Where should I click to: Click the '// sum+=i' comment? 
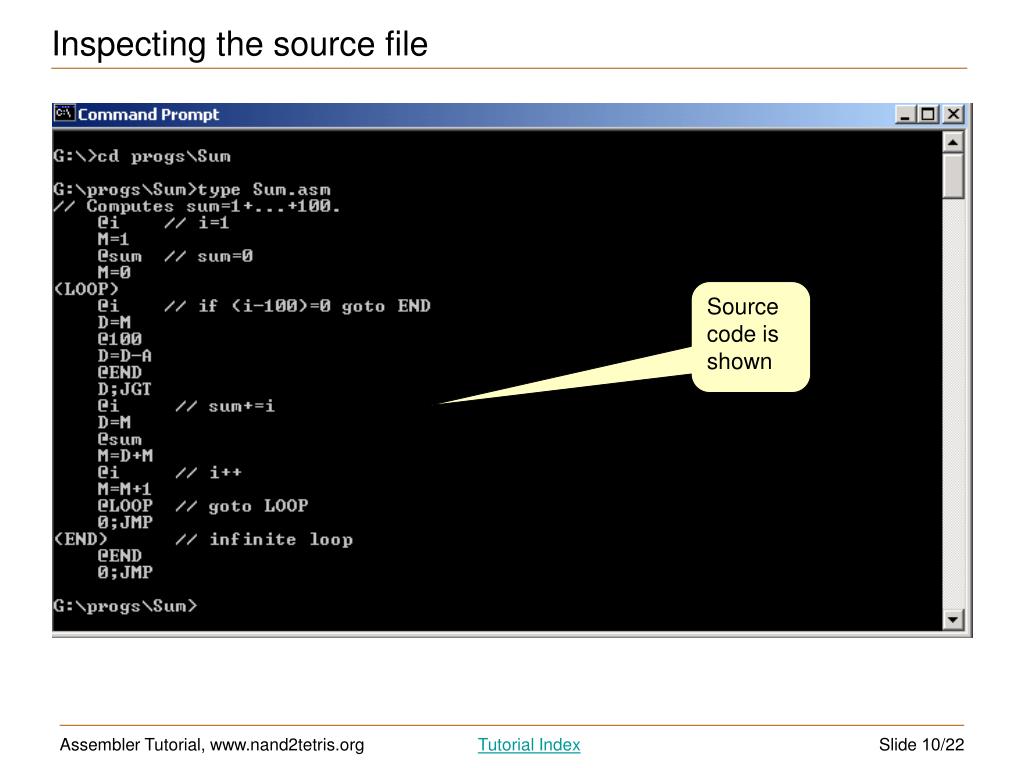tap(225, 406)
